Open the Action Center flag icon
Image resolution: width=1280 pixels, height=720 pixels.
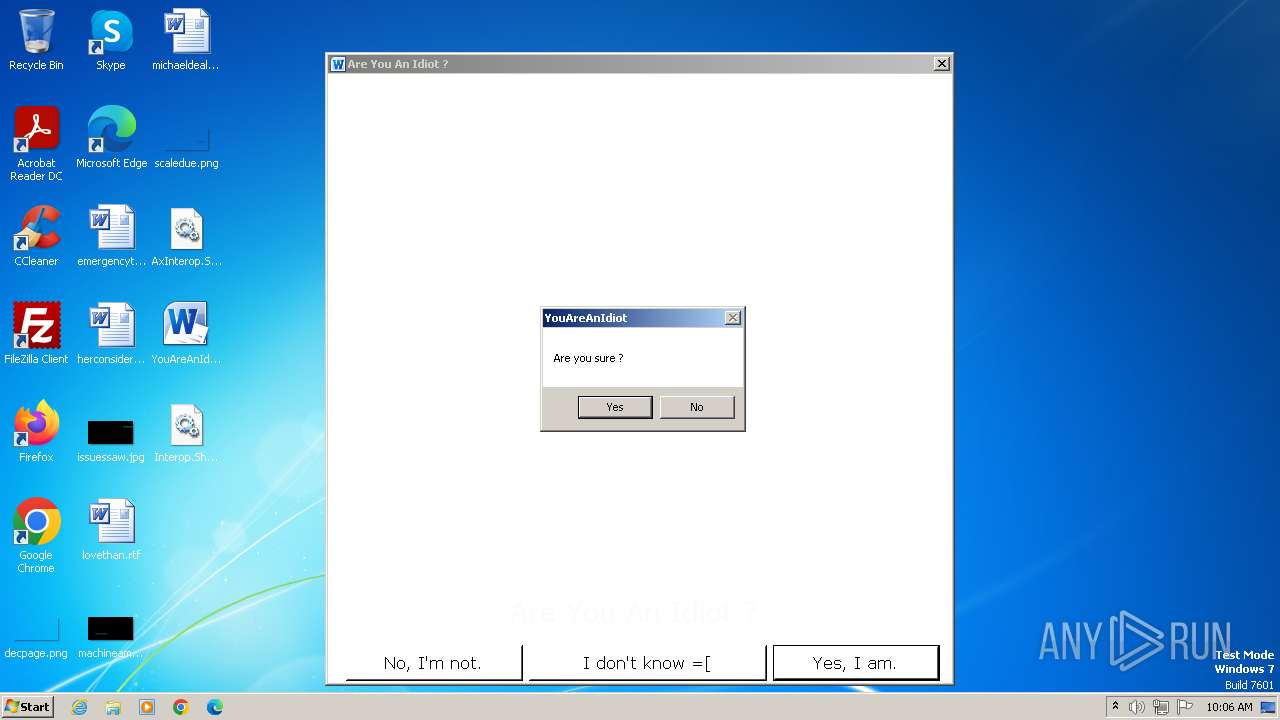(x=1185, y=707)
